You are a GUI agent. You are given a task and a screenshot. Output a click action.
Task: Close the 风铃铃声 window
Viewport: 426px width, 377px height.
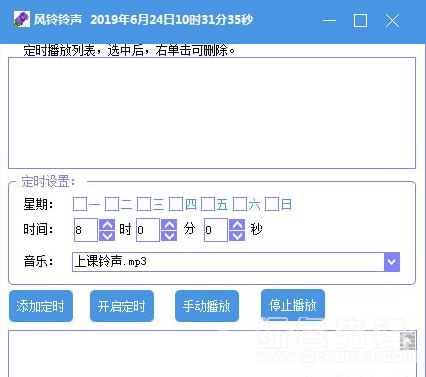pyautogui.click(x=392, y=20)
